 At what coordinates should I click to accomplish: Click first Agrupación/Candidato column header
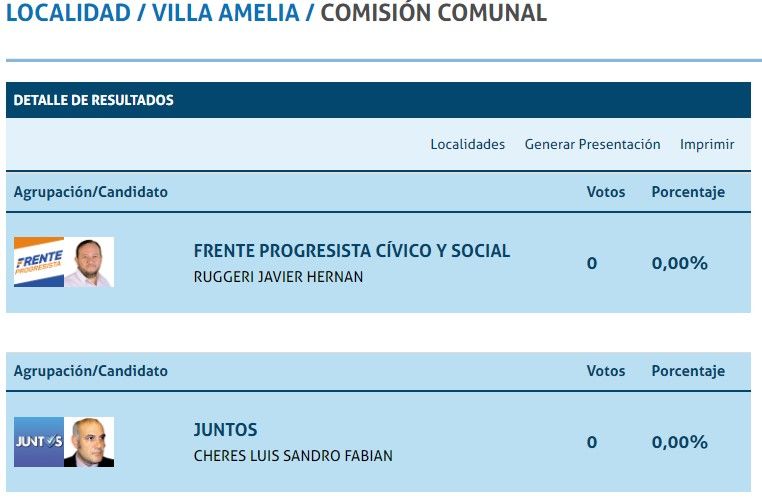(91, 192)
